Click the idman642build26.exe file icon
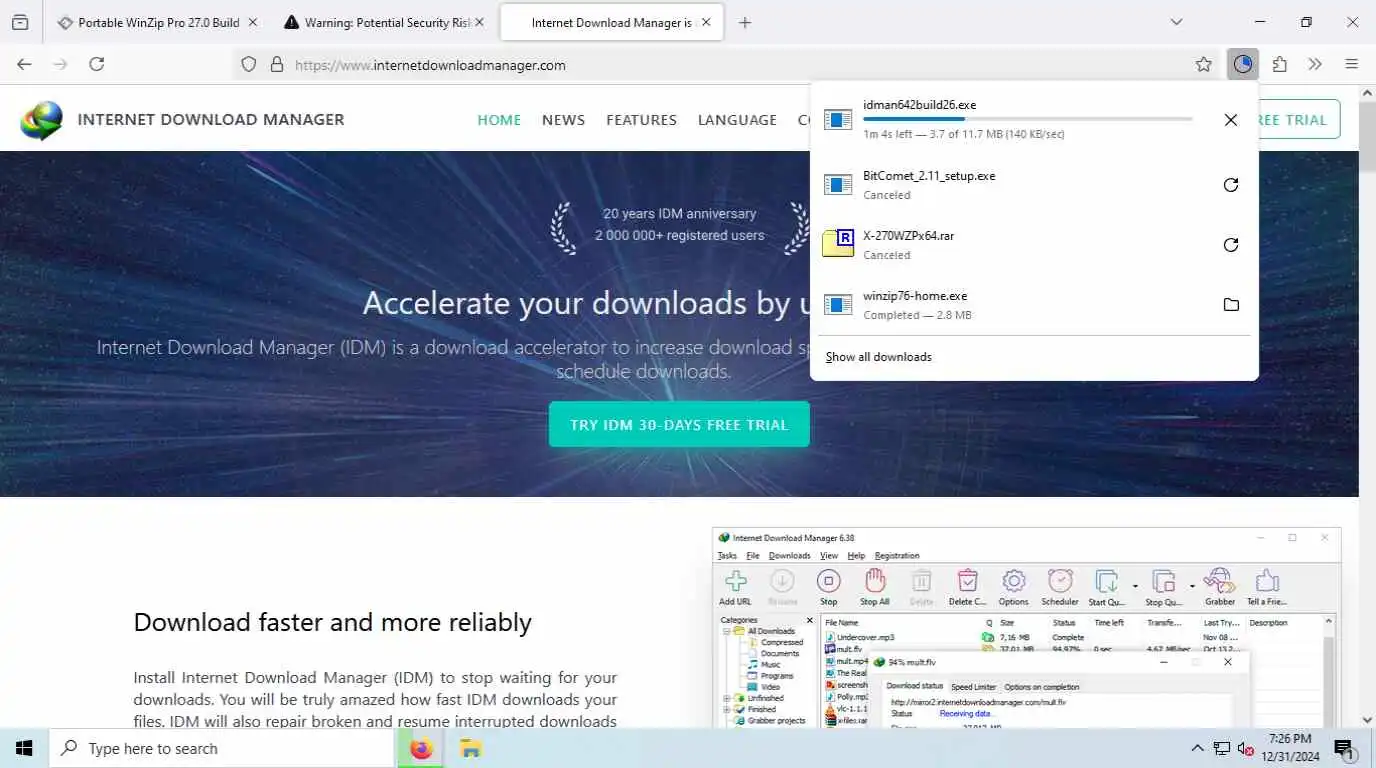The image size is (1376, 768). click(x=838, y=120)
